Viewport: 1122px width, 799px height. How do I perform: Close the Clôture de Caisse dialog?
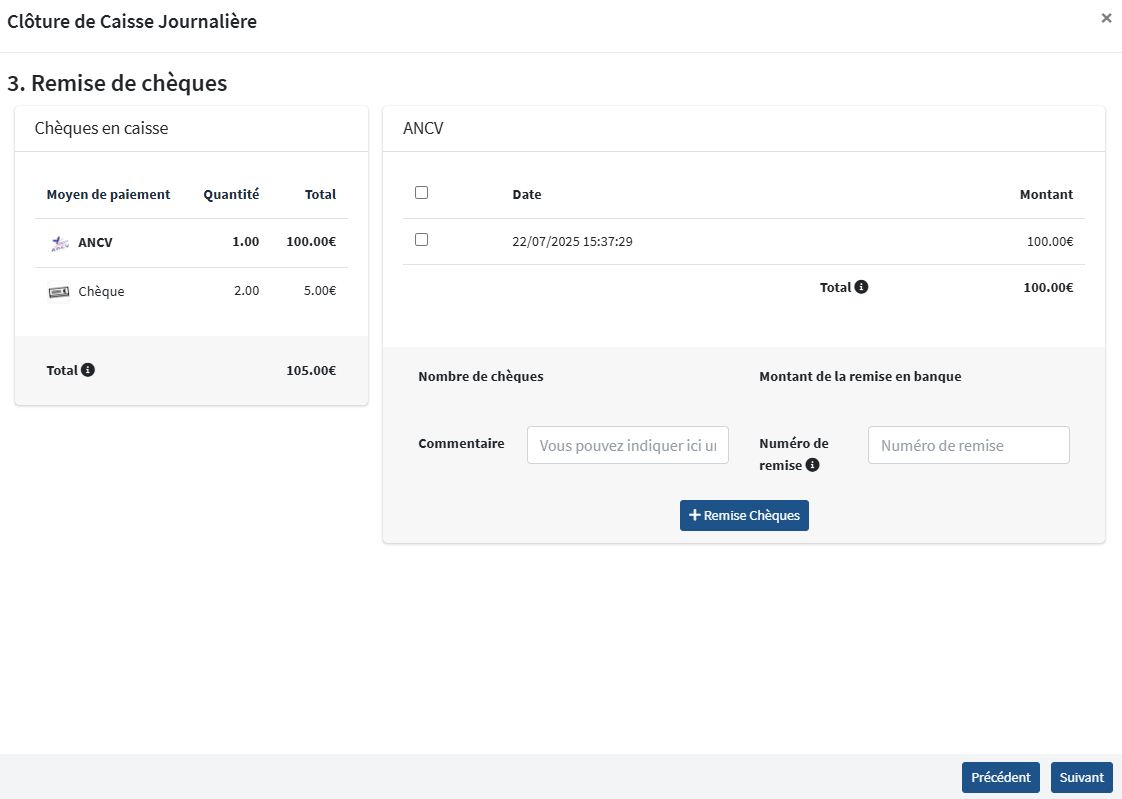pyautogui.click(x=1106, y=18)
